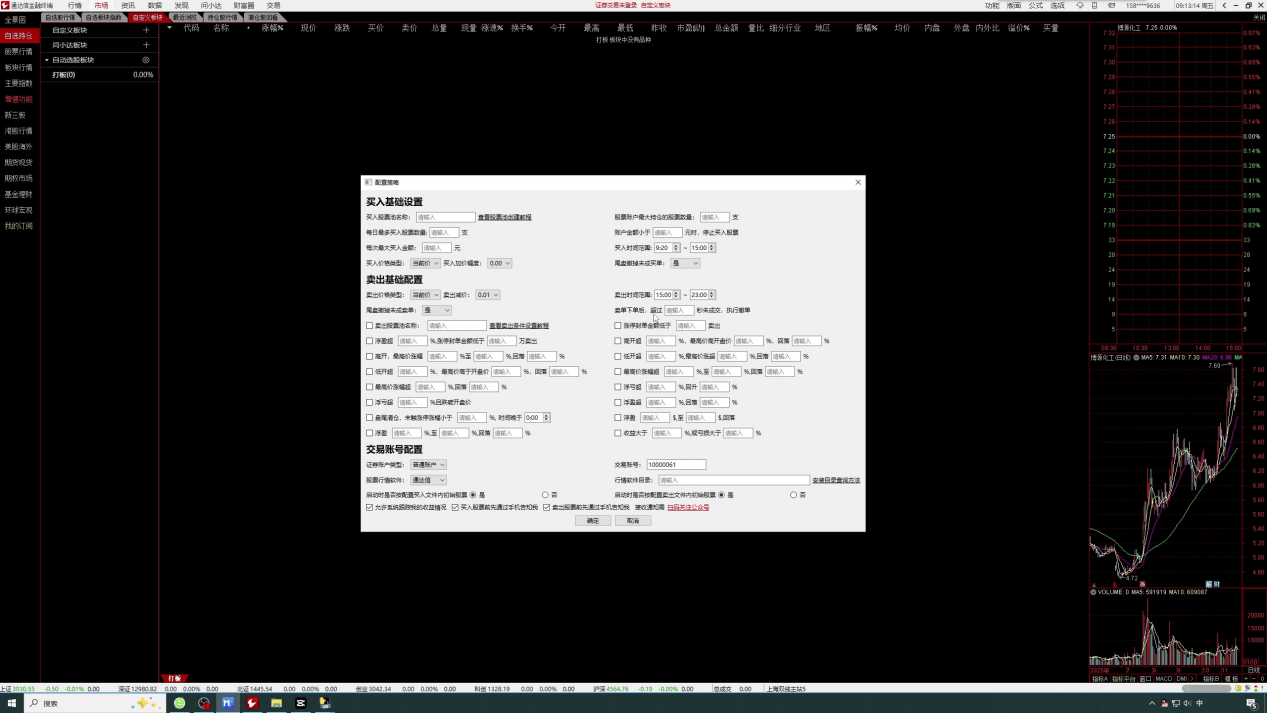Click the green WeChat icon in taskbar

pyautogui.click(x=180, y=704)
